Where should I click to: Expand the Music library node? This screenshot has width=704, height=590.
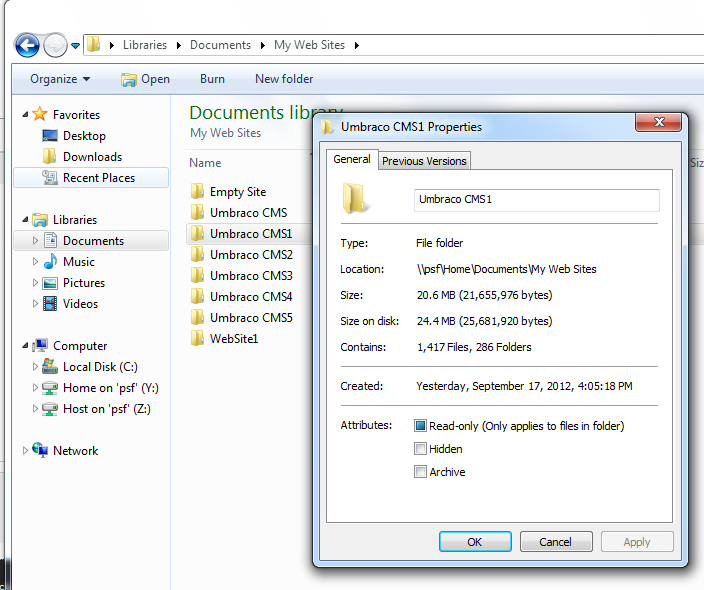coord(35,261)
